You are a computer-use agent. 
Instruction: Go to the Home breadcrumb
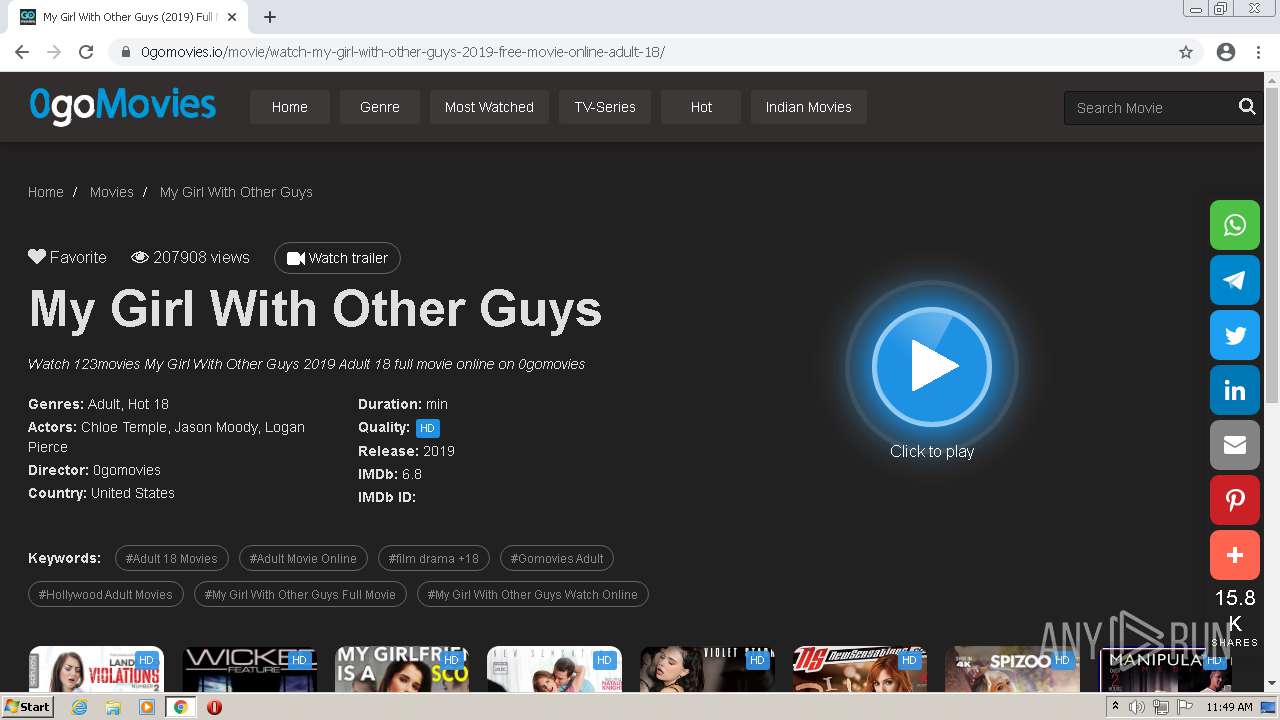46,192
